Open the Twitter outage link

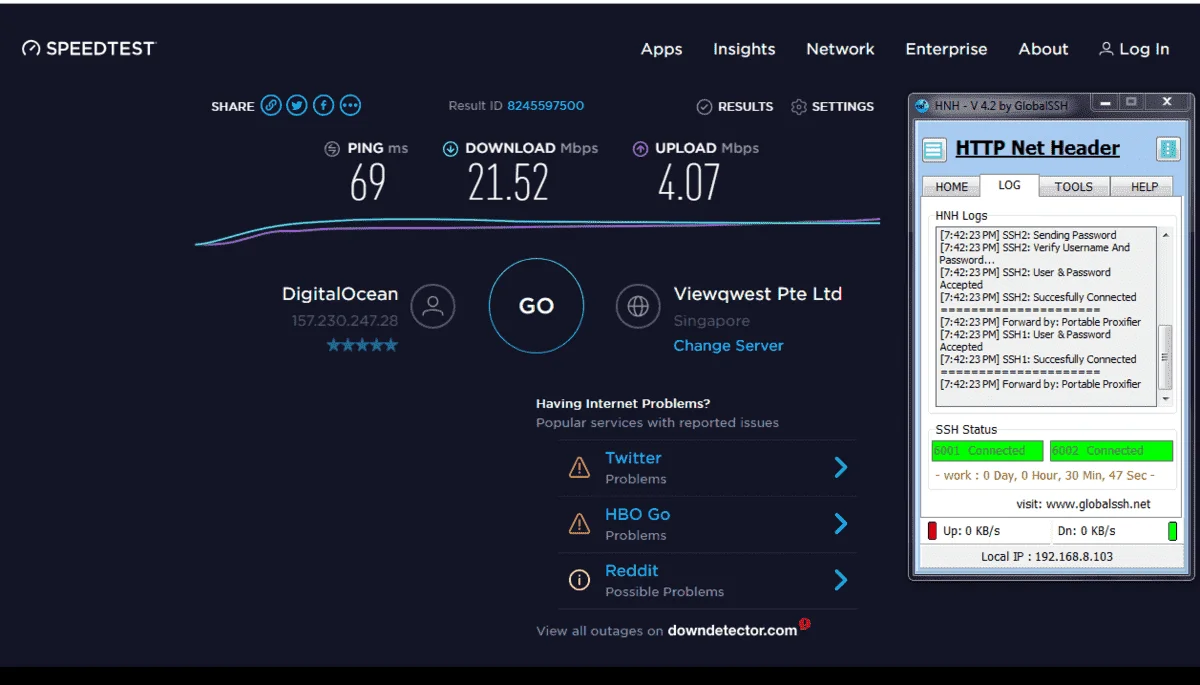[x=633, y=458]
